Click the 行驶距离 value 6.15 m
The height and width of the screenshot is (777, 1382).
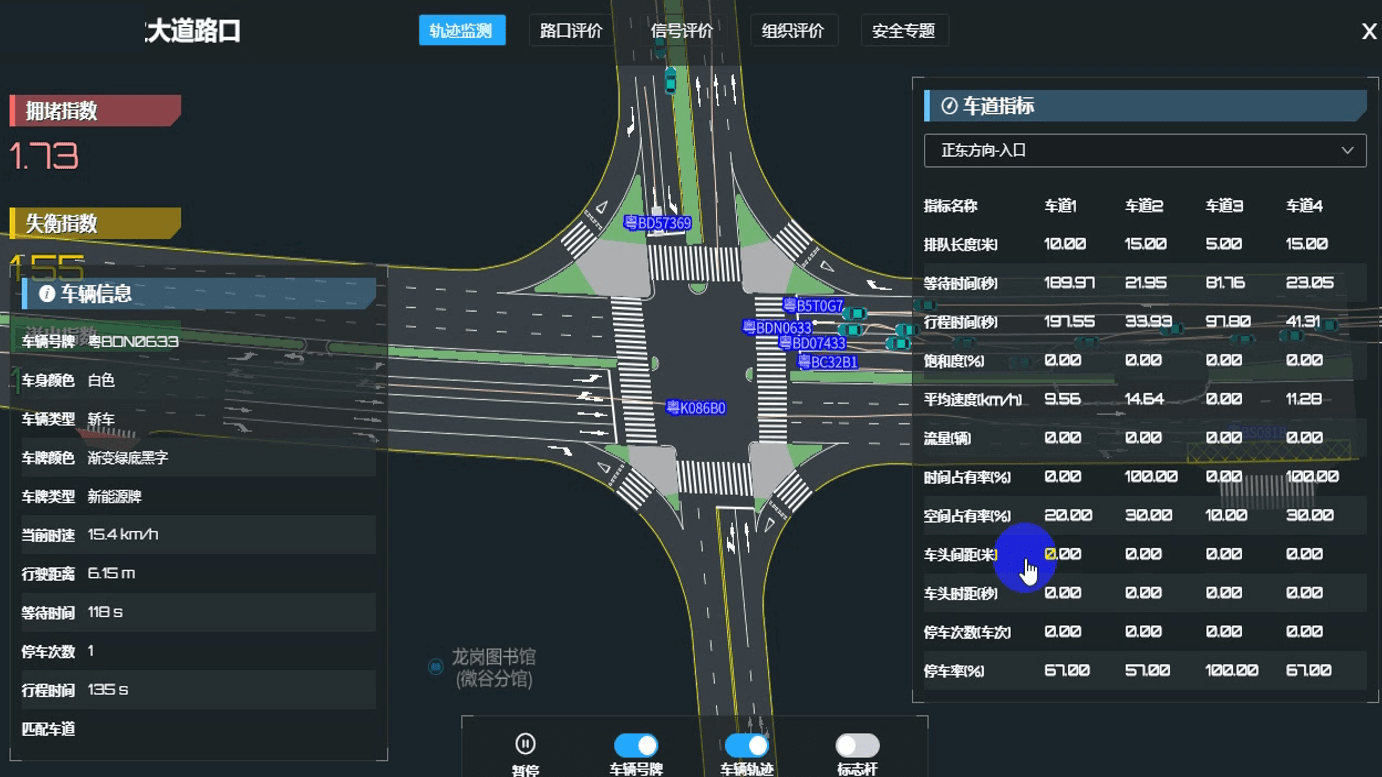coord(111,574)
